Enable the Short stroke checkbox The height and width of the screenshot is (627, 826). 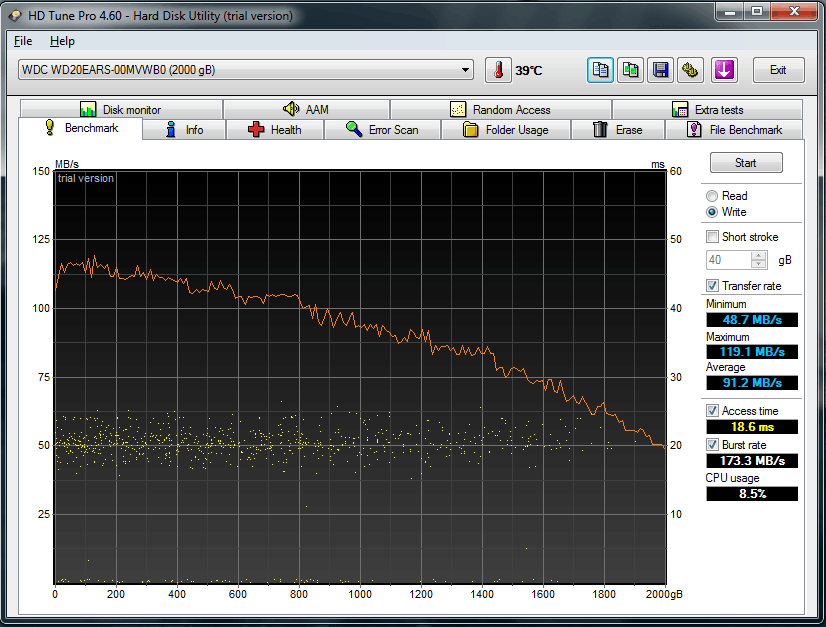pos(712,237)
